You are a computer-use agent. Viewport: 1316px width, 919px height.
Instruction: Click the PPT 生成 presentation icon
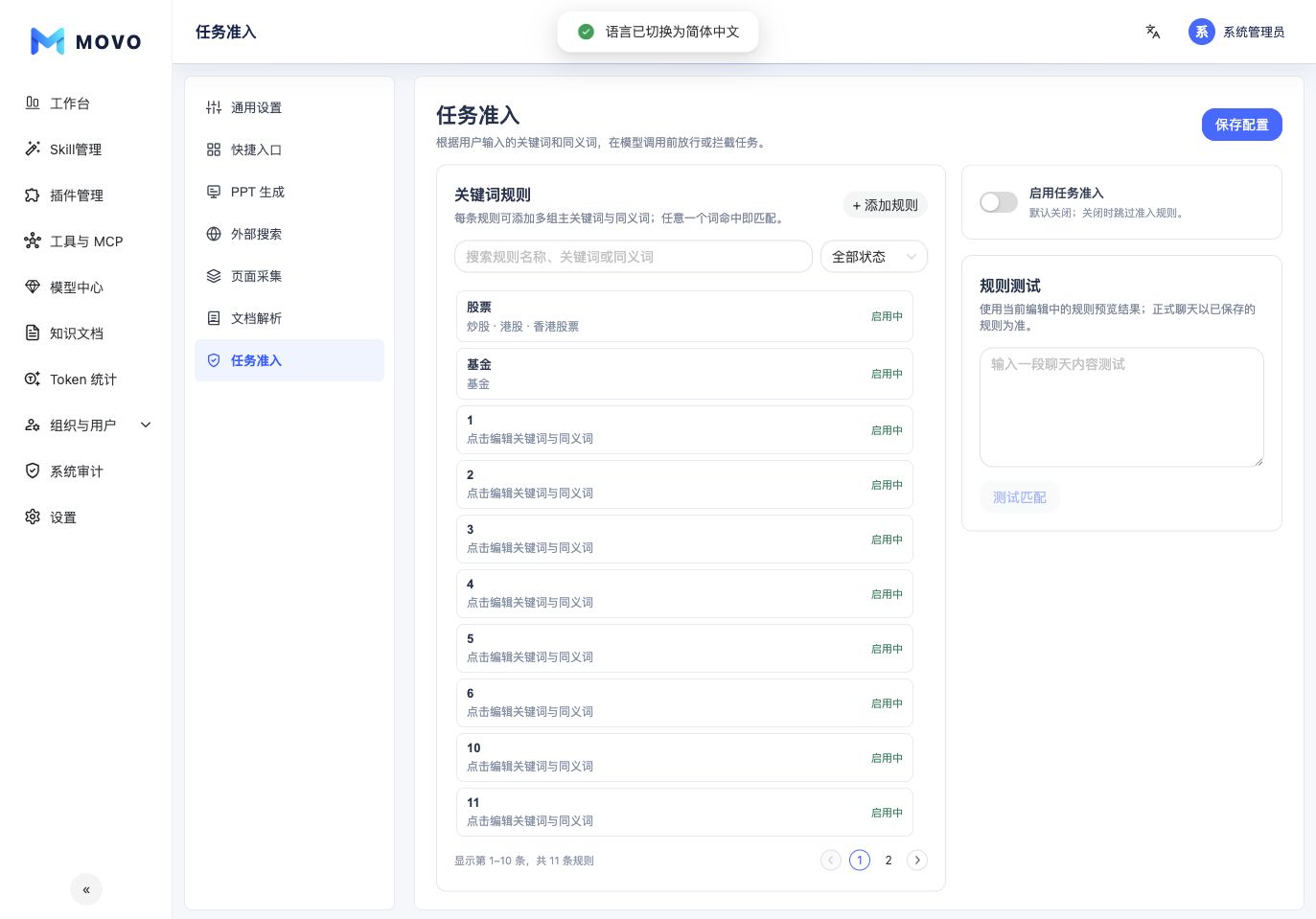click(214, 192)
